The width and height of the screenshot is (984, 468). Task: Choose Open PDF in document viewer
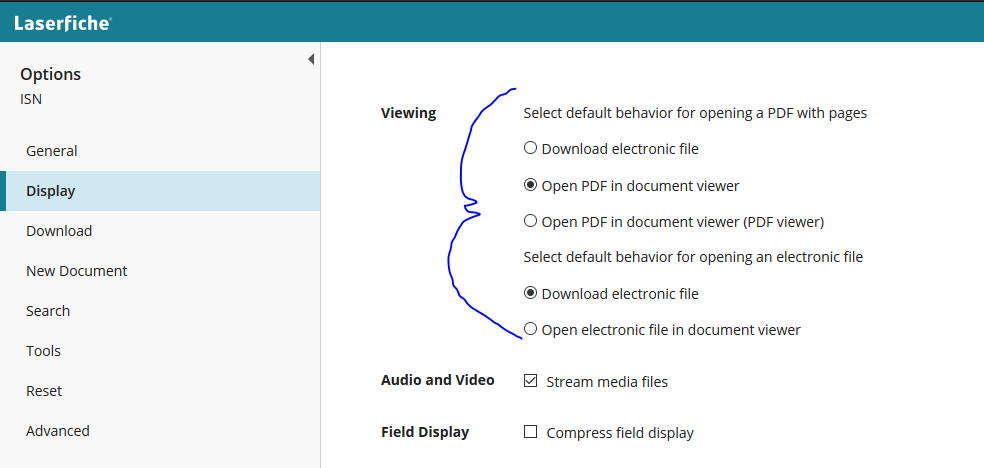tap(530, 185)
